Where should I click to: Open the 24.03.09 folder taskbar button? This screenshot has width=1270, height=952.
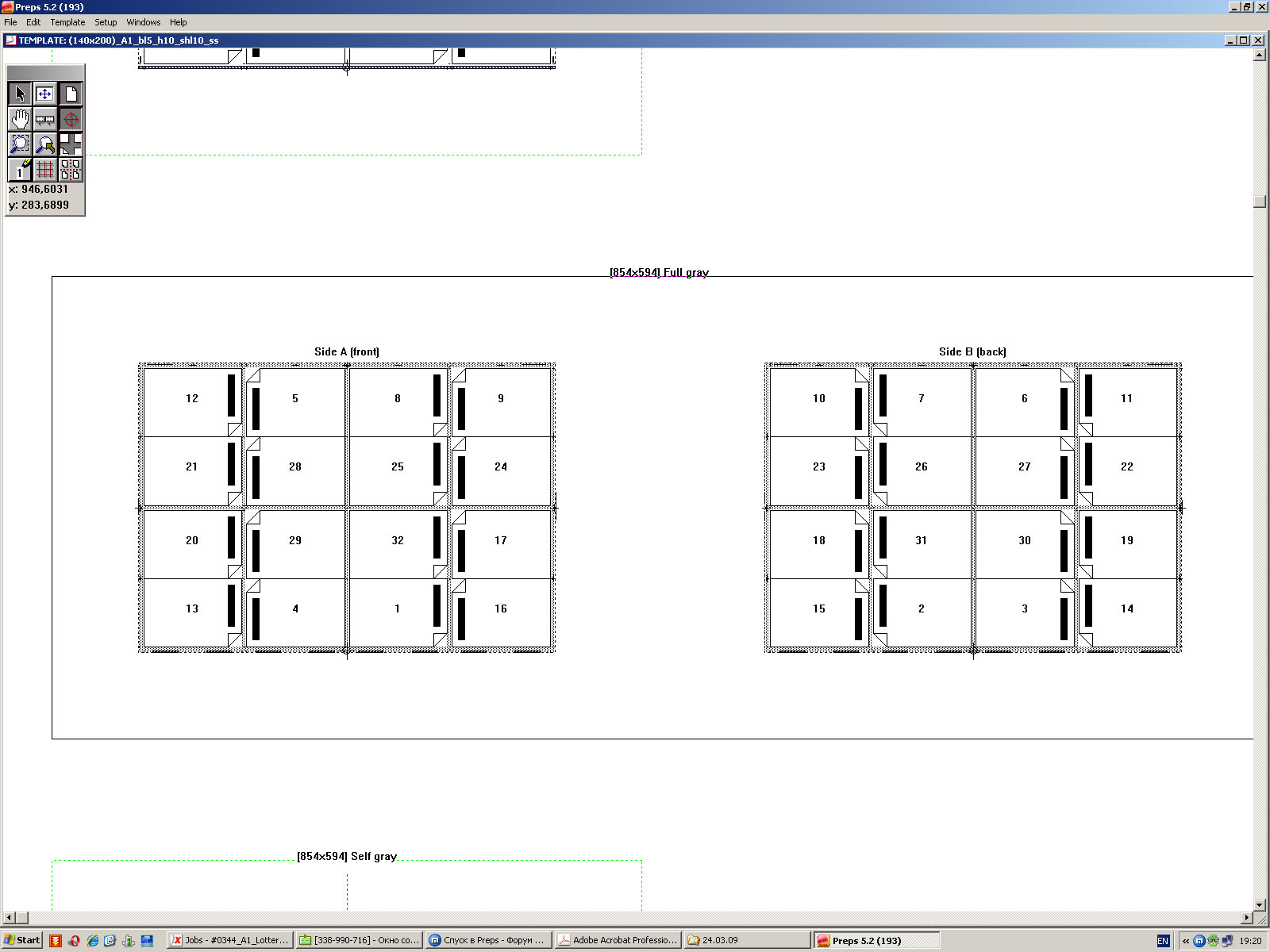(746, 940)
